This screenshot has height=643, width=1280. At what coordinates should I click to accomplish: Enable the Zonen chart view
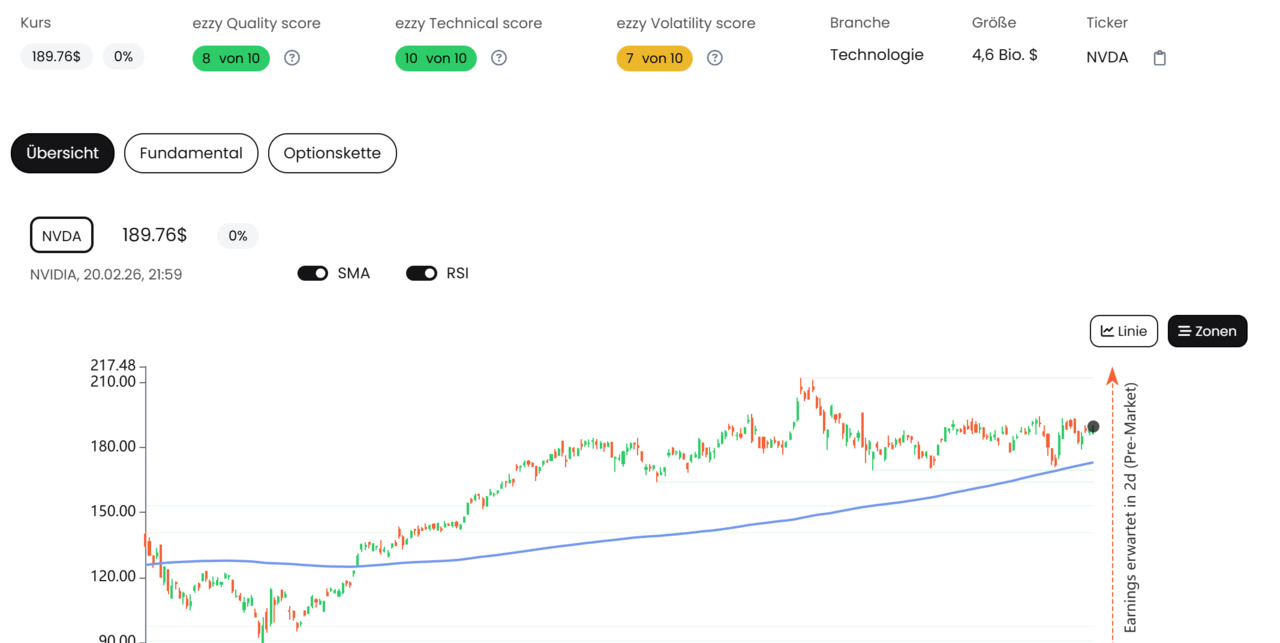point(1207,331)
